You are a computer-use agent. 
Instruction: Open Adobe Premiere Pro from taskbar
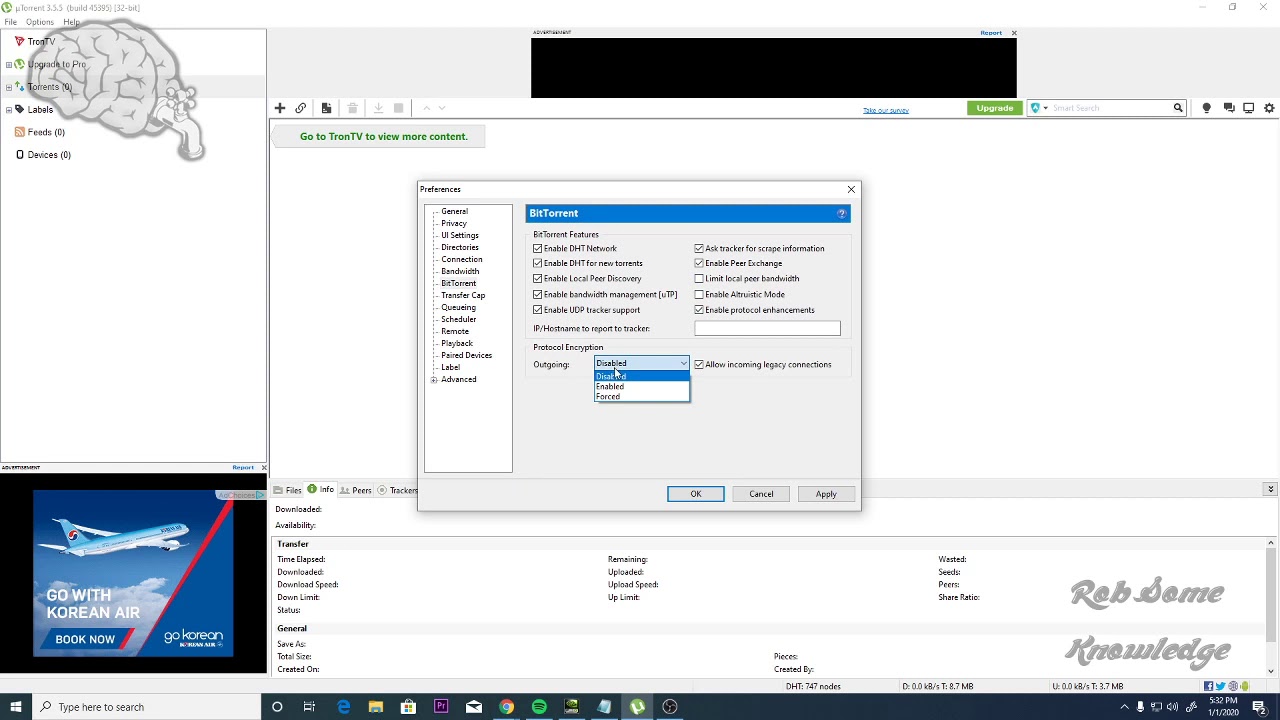441,707
